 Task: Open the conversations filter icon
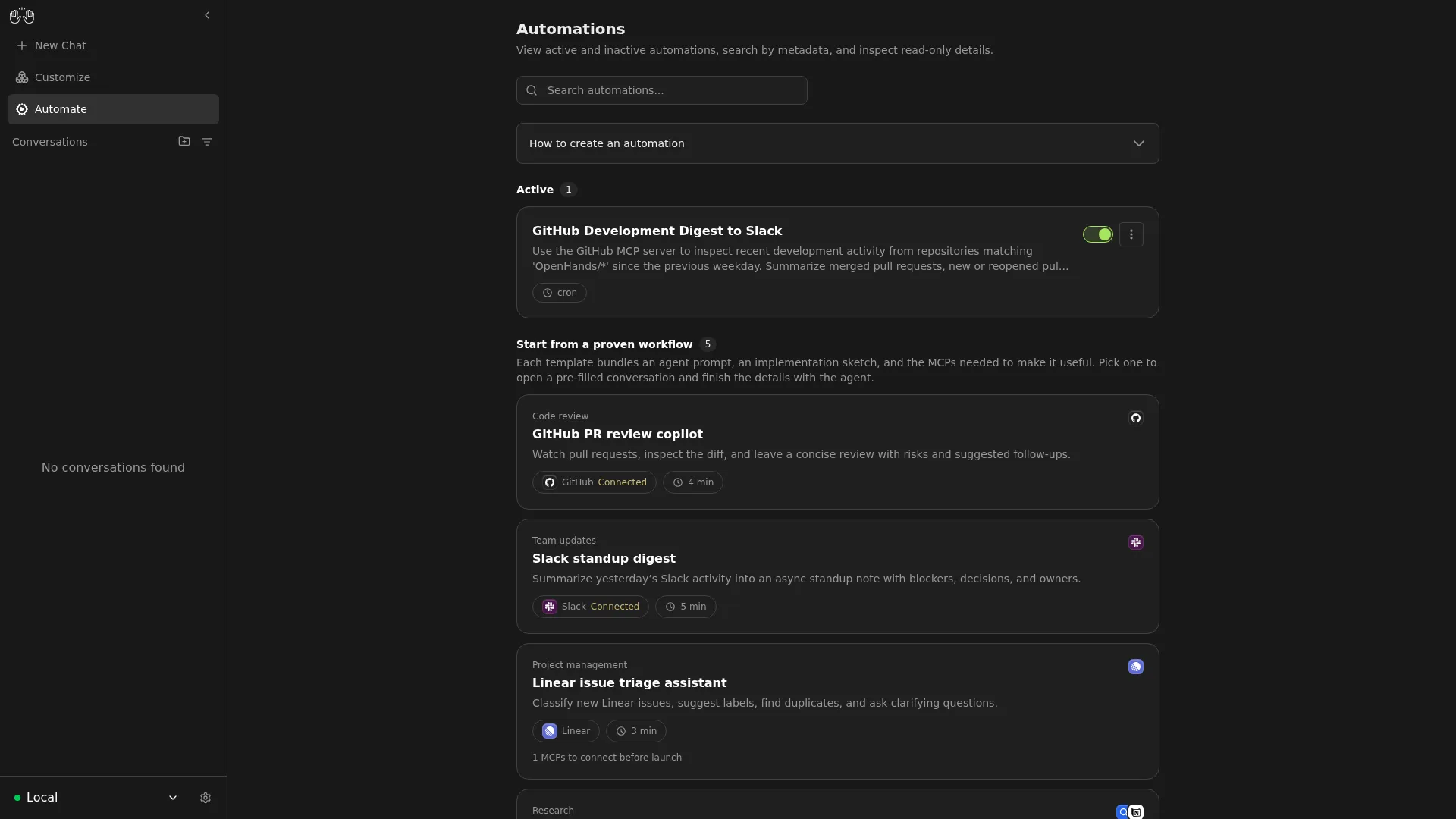click(207, 141)
